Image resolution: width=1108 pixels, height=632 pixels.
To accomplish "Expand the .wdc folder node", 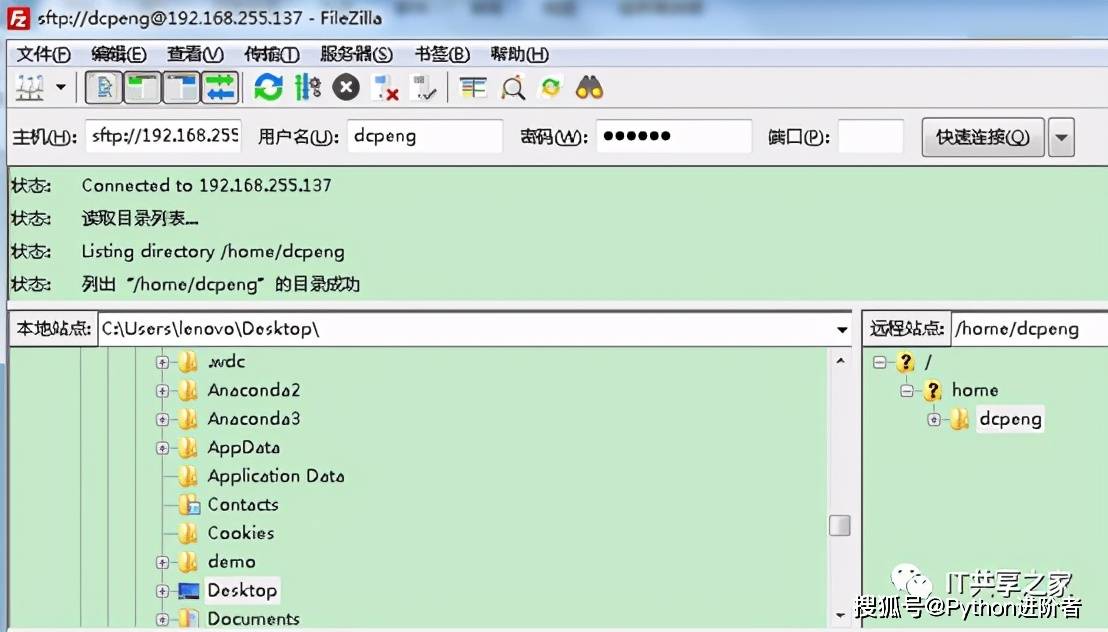I will tap(163, 363).
